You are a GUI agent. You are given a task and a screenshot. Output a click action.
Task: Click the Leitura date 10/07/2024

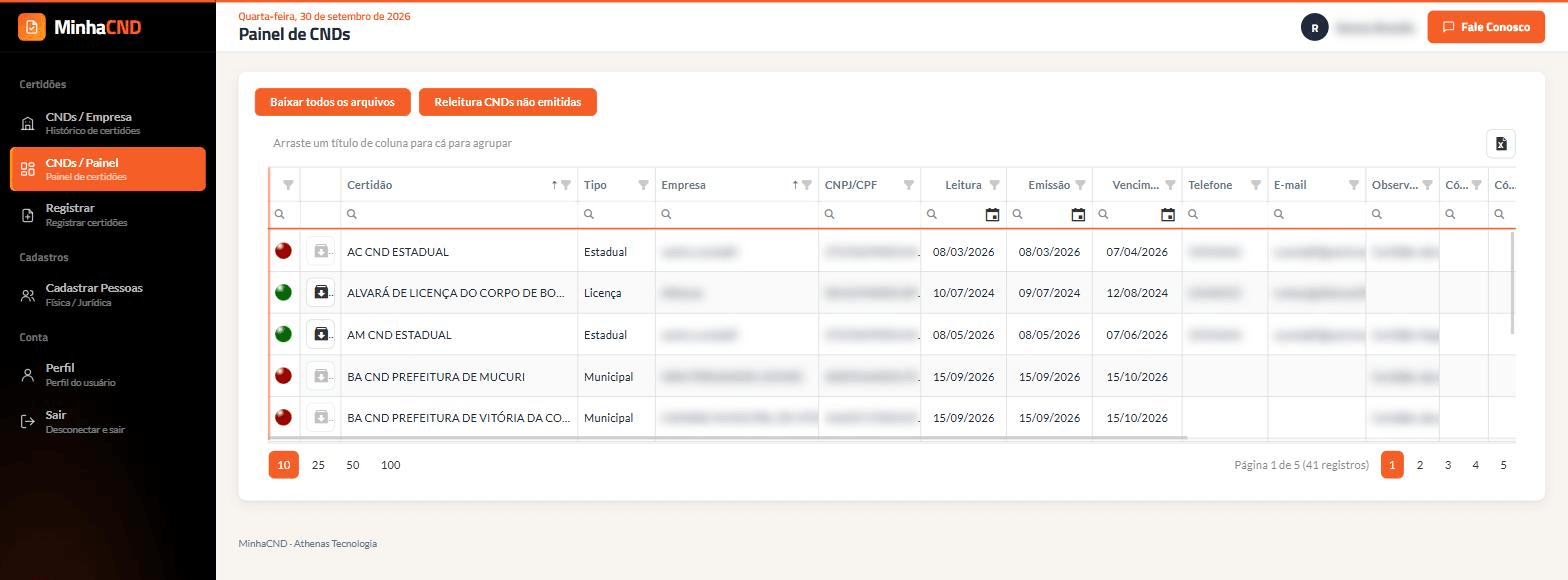point(964,293)
